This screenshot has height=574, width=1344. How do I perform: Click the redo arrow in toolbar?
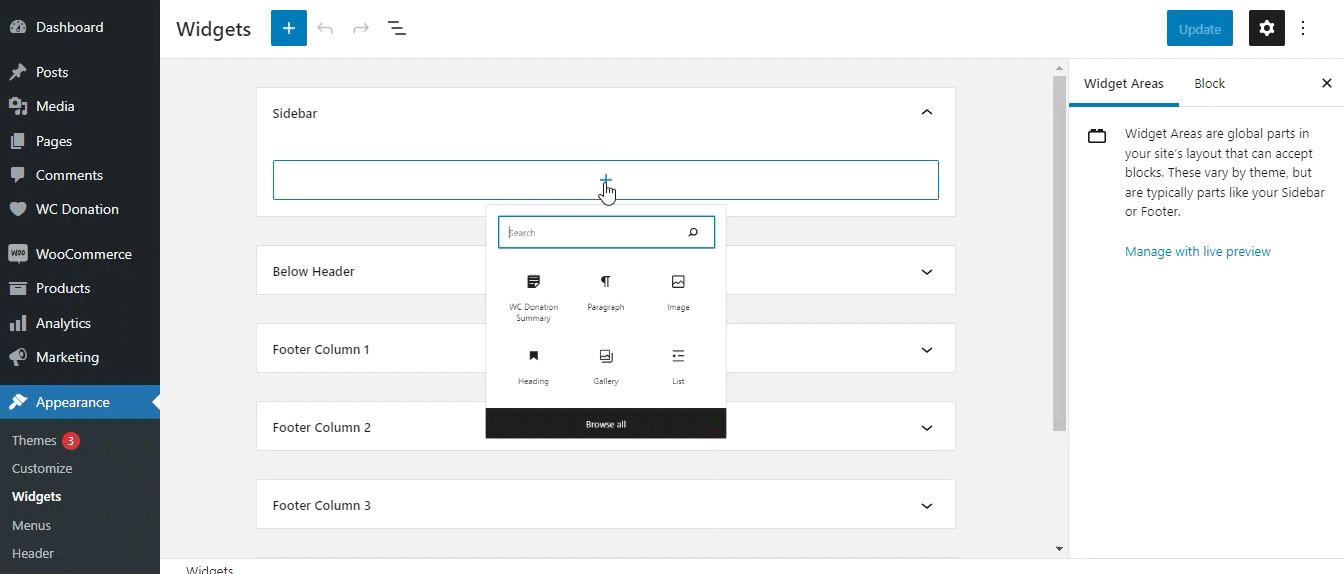tap(361, 28)
